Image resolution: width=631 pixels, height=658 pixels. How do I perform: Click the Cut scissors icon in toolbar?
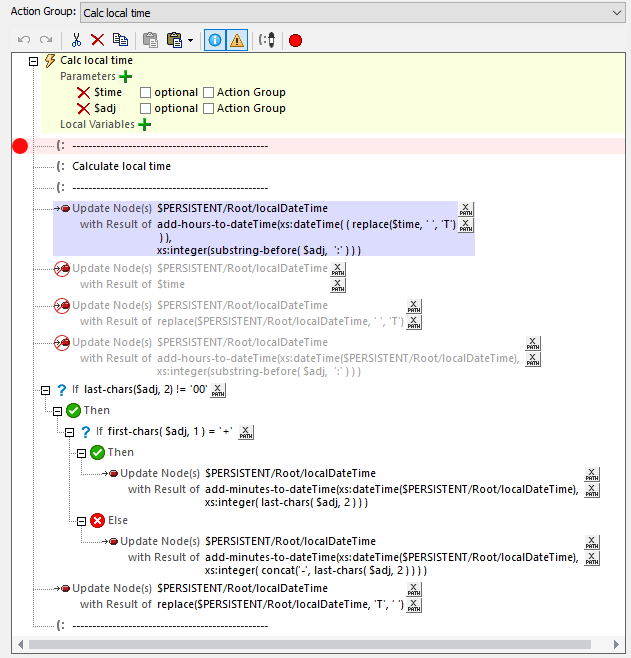[75, 40]
